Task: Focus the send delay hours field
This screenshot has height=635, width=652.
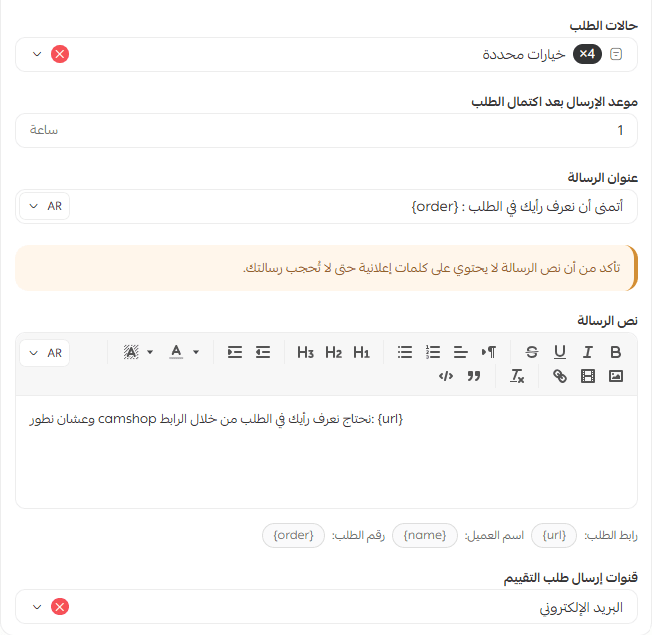Action: tap(326, 130)
